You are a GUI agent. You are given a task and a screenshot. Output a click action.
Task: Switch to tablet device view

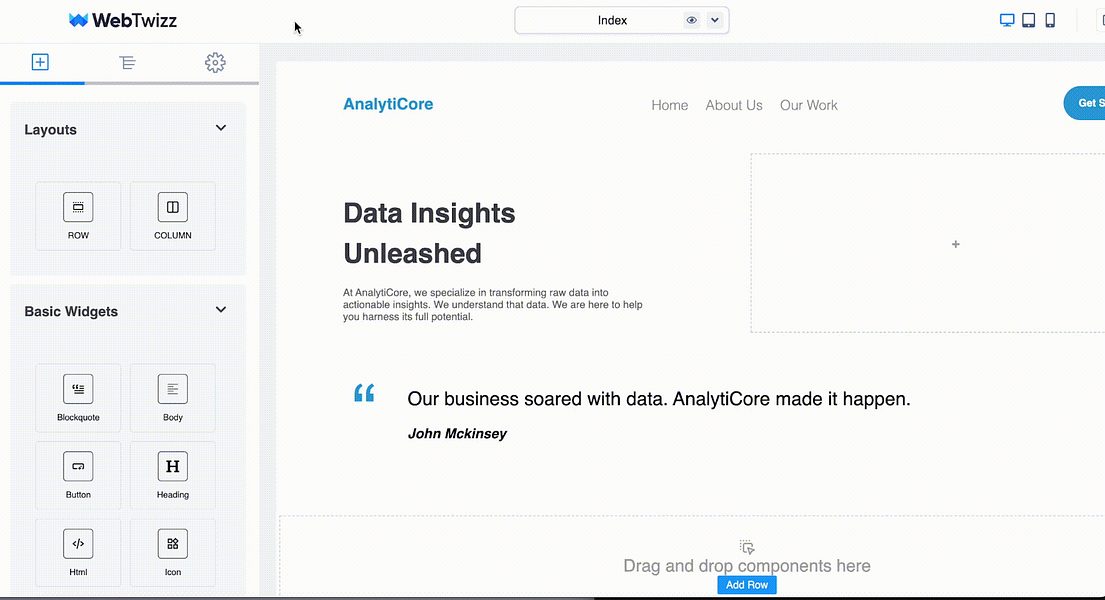point(1029,20)
